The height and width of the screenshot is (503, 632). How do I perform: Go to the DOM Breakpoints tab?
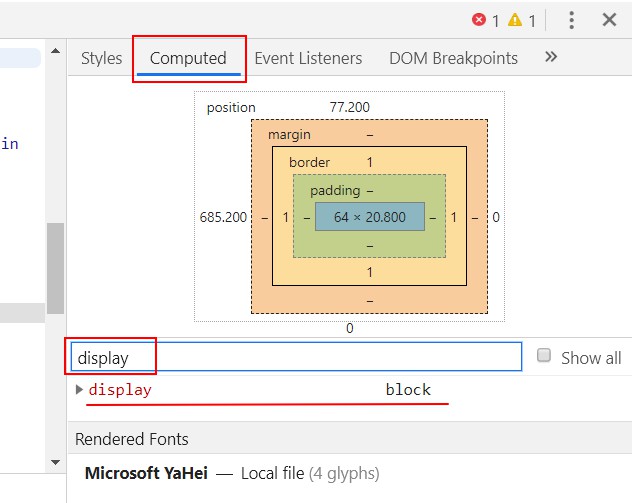453,58
